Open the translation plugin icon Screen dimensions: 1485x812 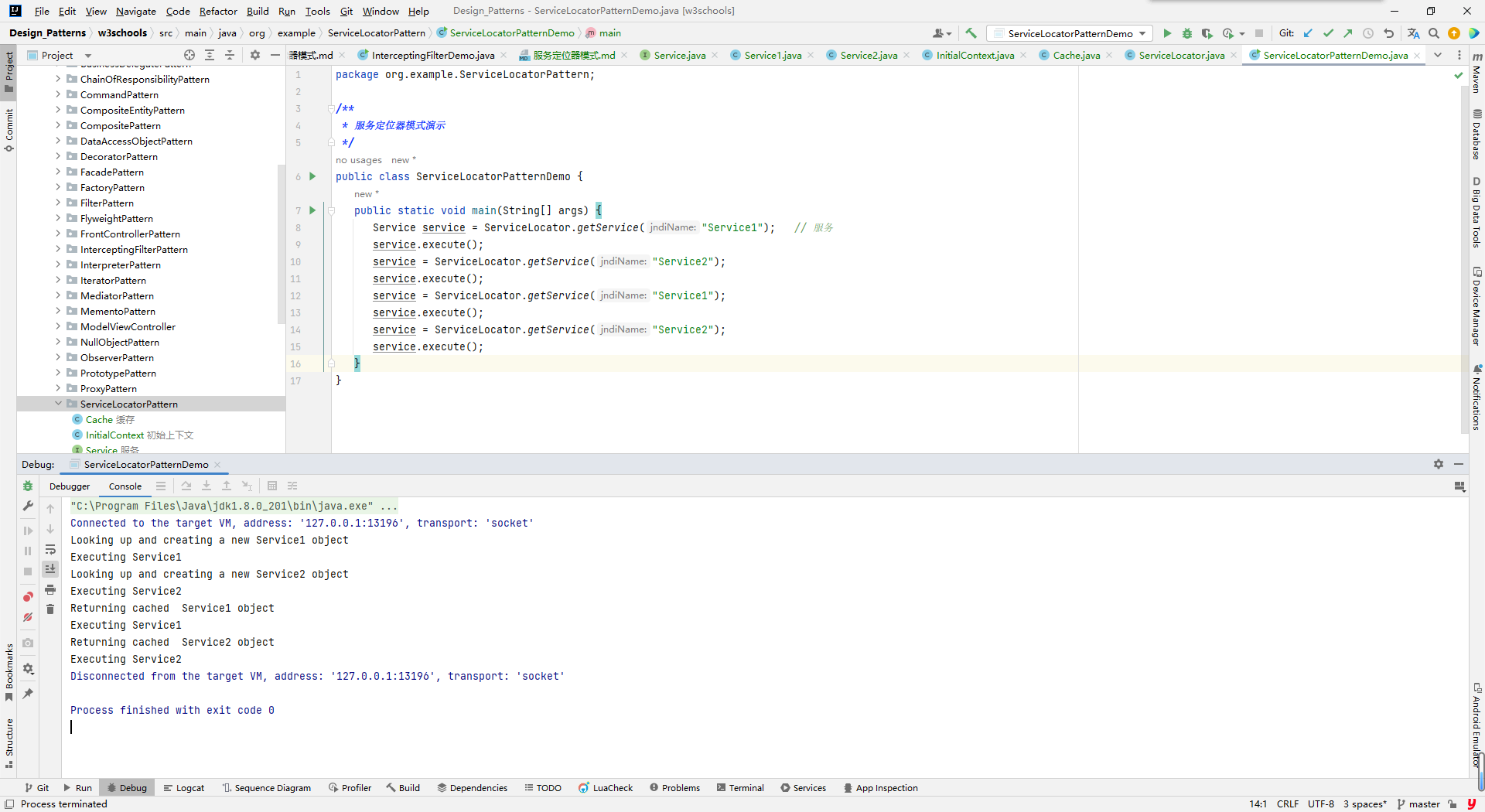(1414, 33)
